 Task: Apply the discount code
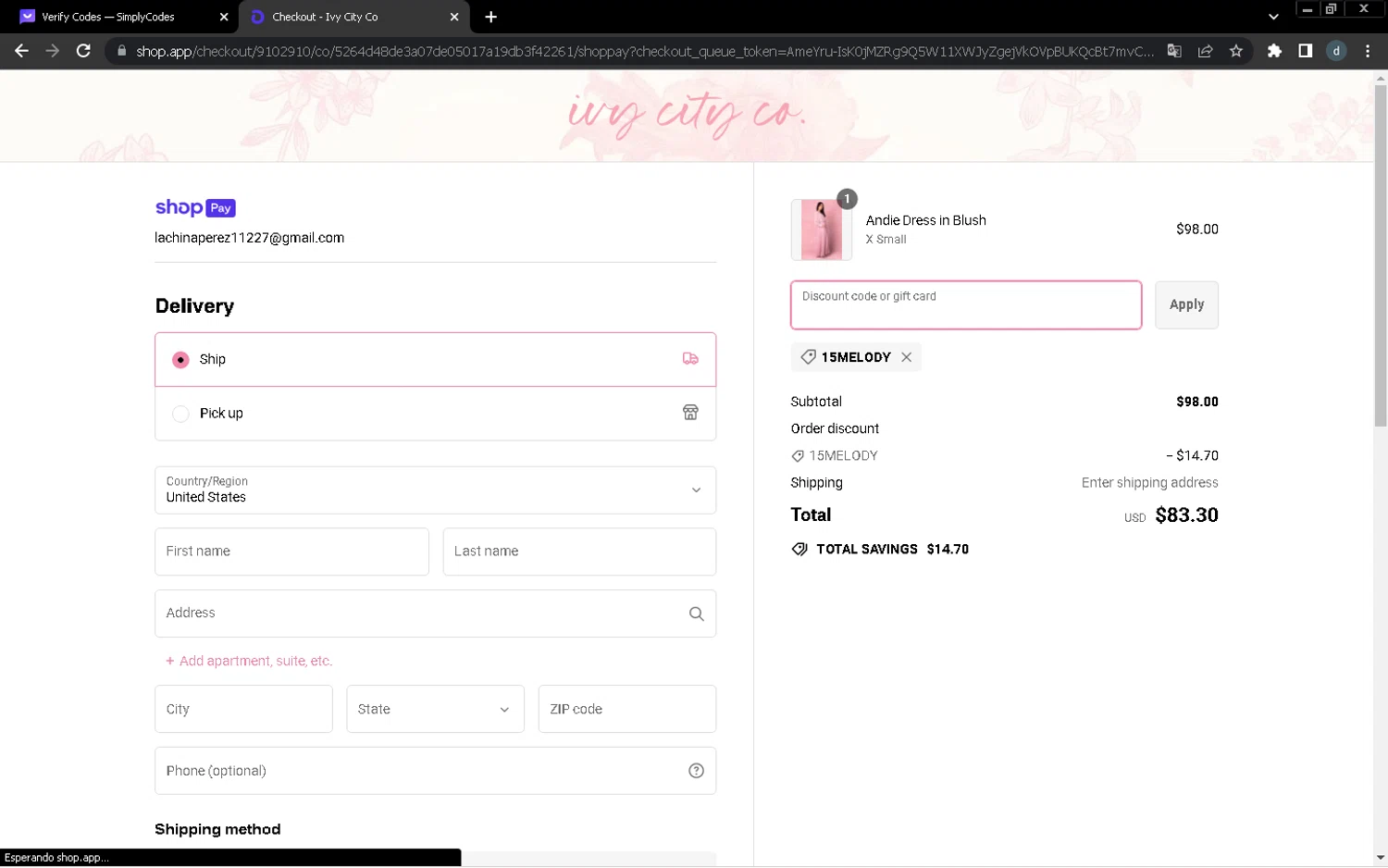click(1186, 304)
